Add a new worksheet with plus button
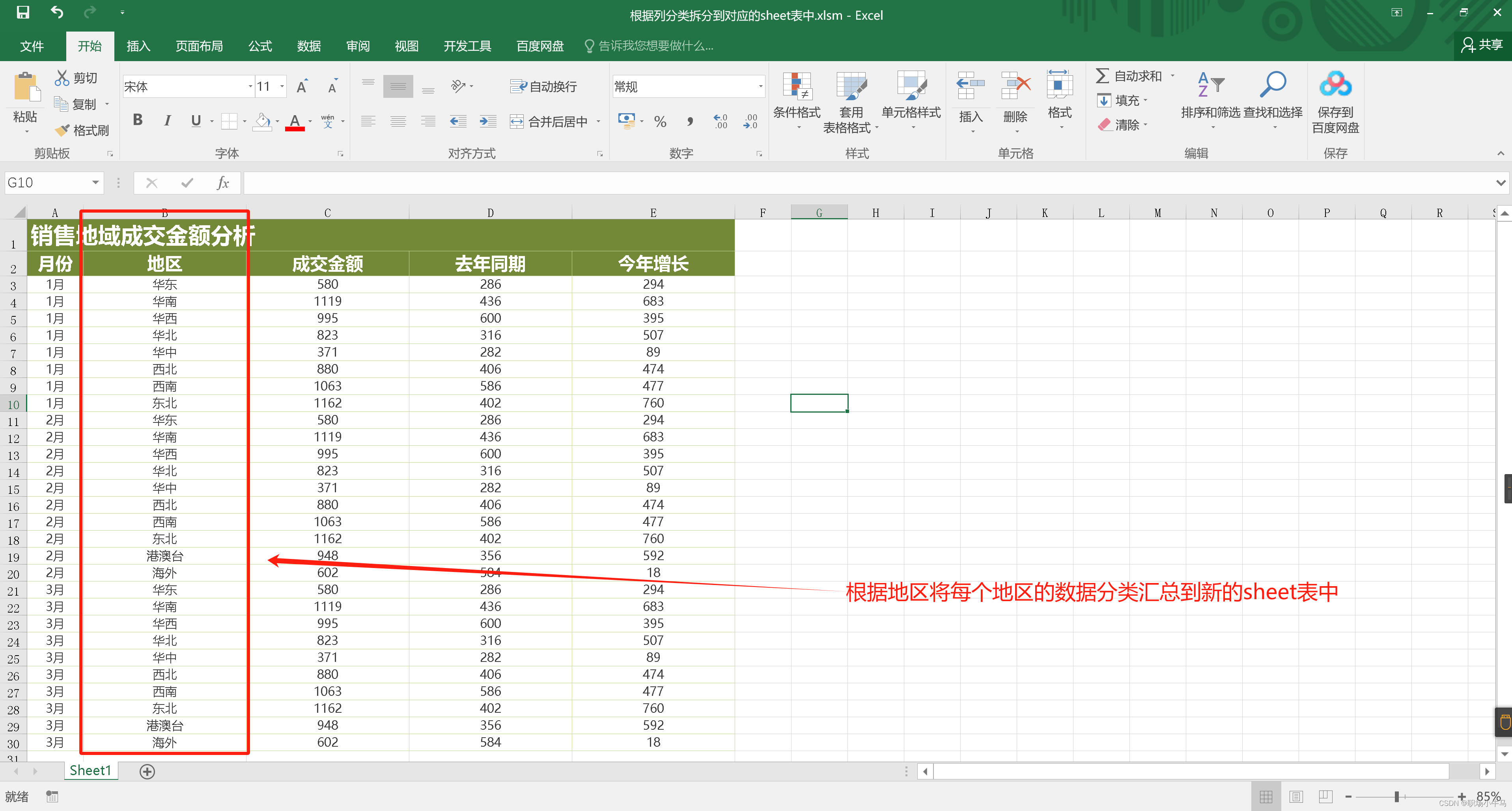Viewport: 1512px width, 811px height. click(x=147, y=771)
